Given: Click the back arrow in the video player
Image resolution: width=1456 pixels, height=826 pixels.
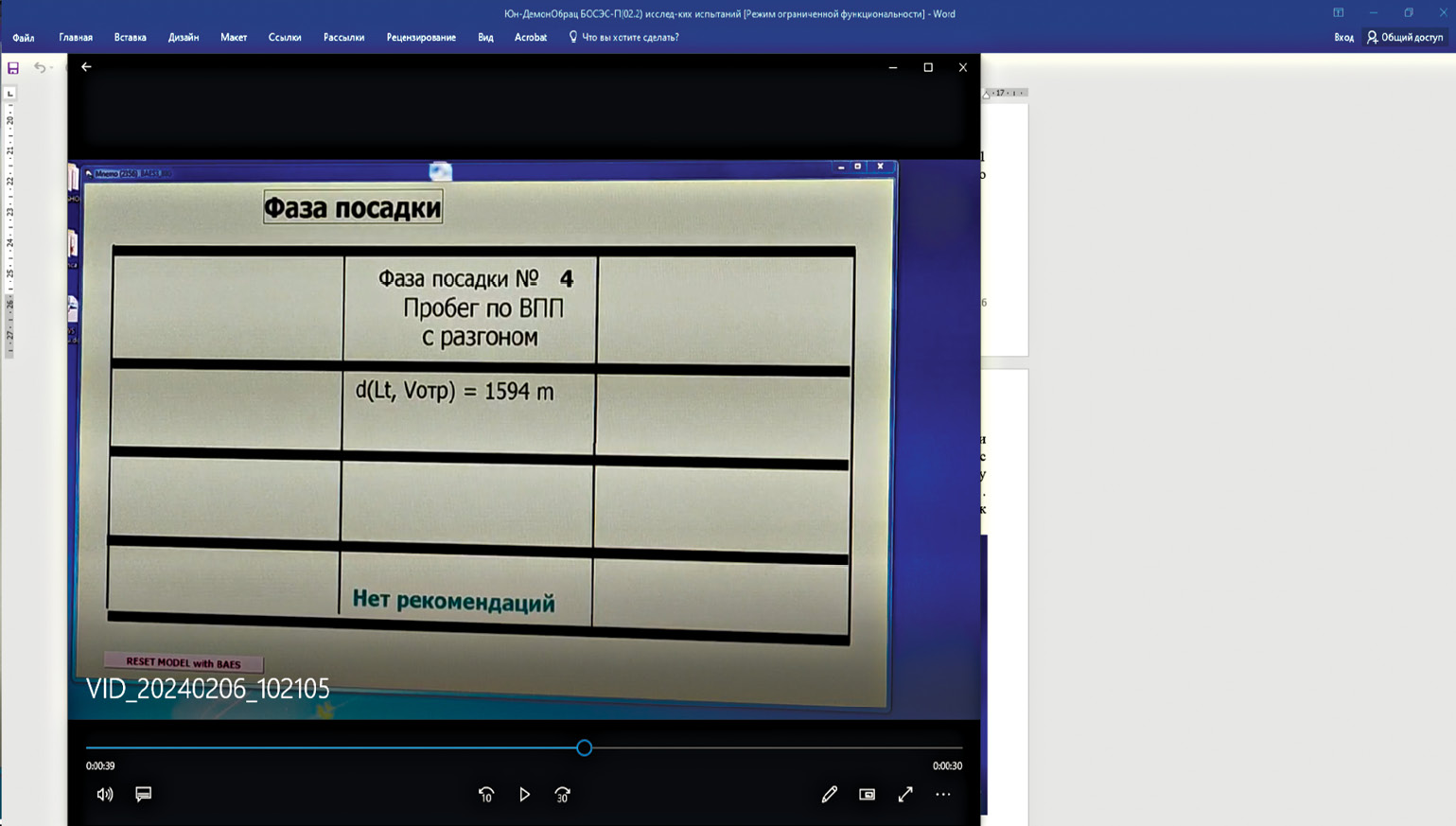Looking at the screenshot, I should pyautogui.click(x=86, y=67).
